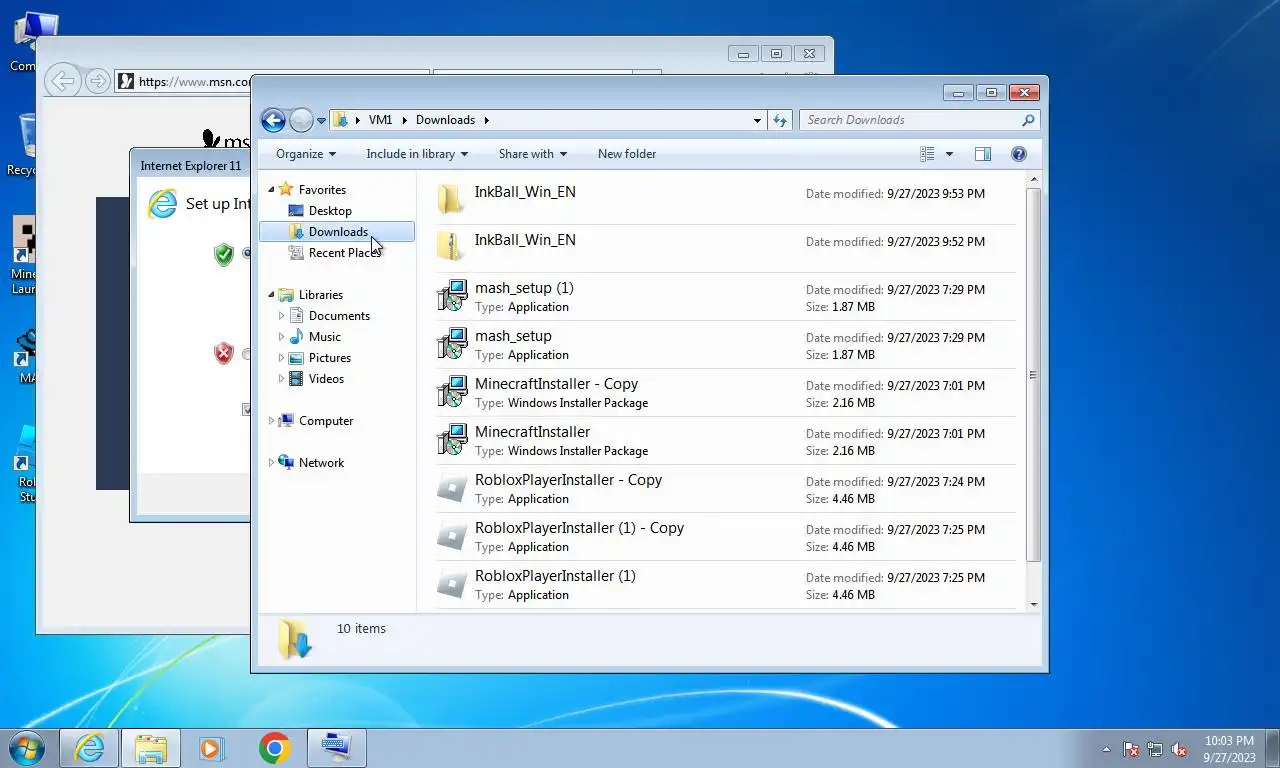Expand the Documents library
Image resolution: width=1280 pixels, height=768 pixels.
(281, 316)
